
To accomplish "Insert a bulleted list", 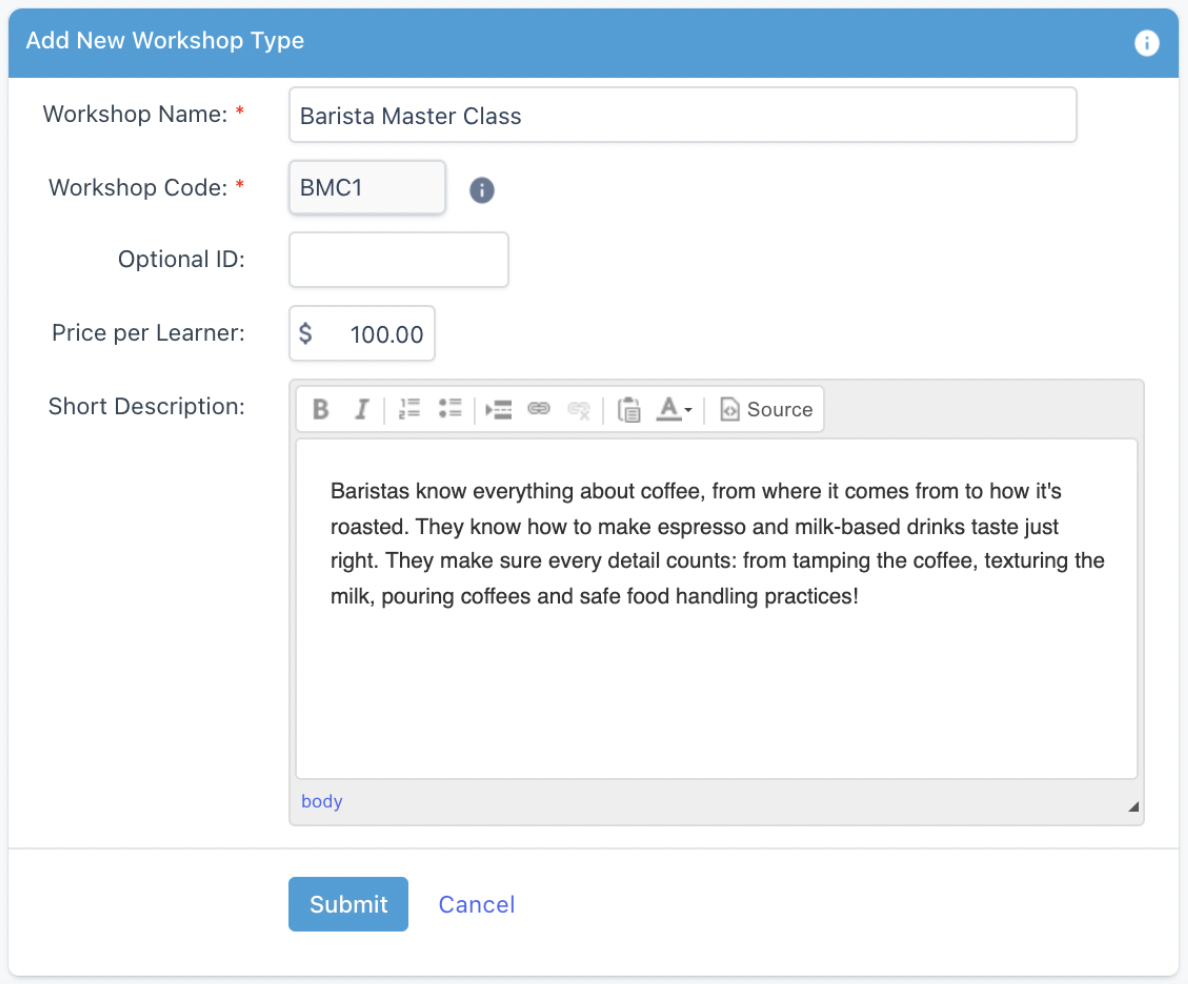I will (450, 409).
